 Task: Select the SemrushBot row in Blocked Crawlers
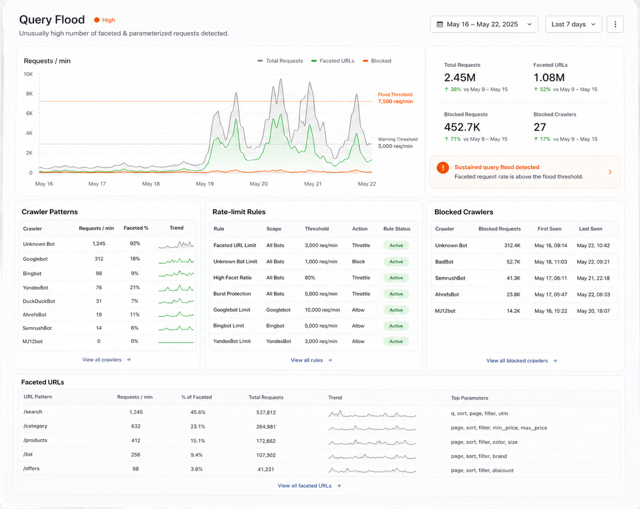pyautogui.click(x=525, y=278)
